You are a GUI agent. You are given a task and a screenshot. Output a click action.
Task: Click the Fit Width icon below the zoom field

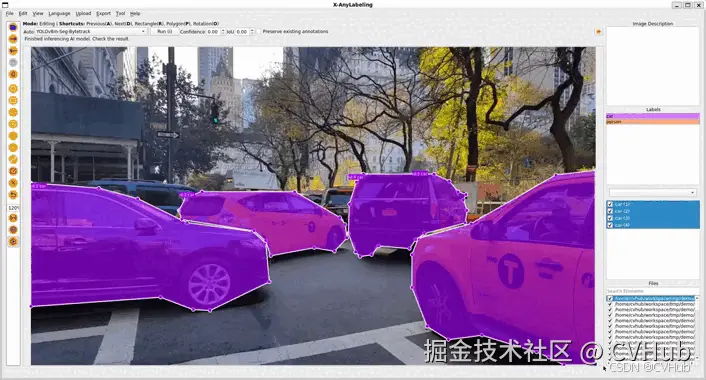coord(13,218)
